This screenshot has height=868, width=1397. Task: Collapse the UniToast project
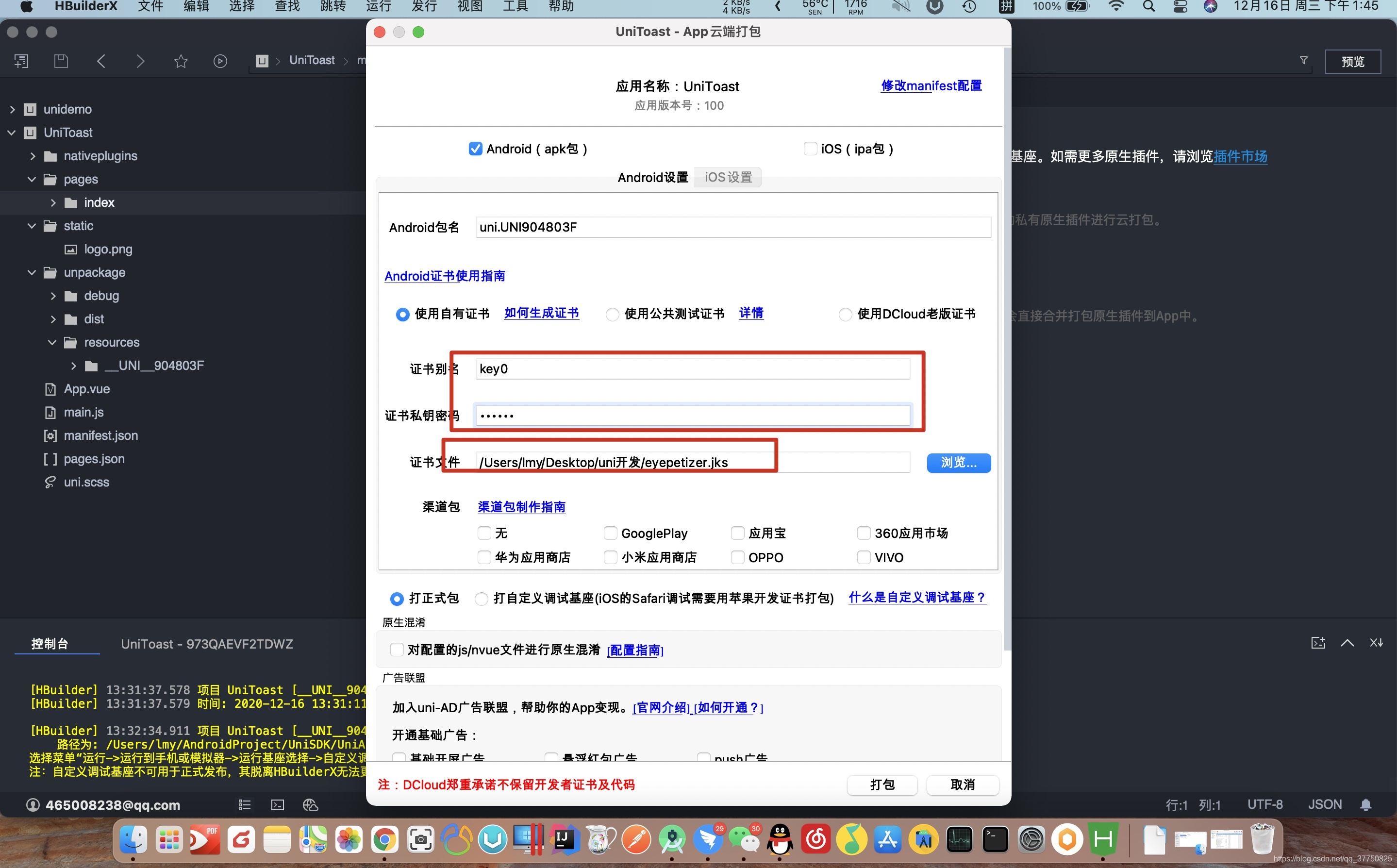[x=12, y=133]
